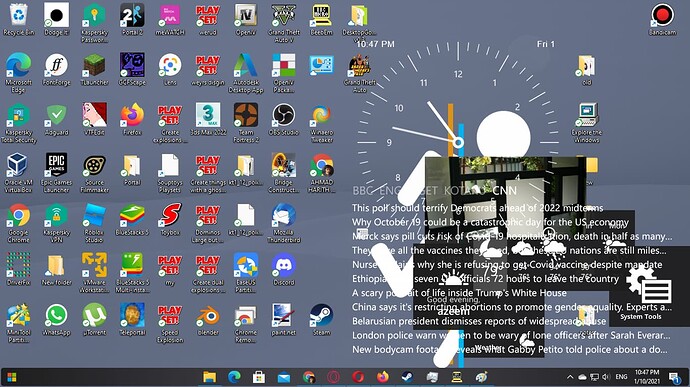Launch the BeebEm emulator shortcut

321,19
